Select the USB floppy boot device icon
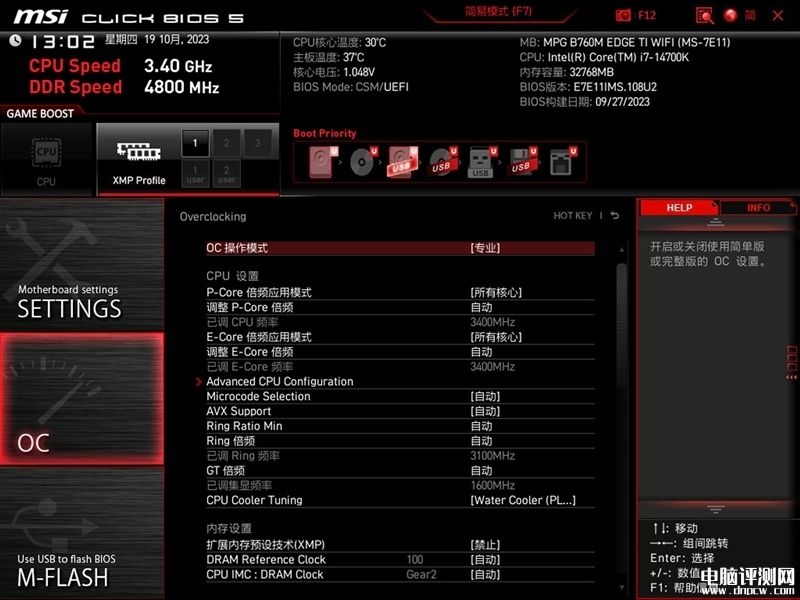This screenshot has width=800, height=600. (x=521, y=162)
